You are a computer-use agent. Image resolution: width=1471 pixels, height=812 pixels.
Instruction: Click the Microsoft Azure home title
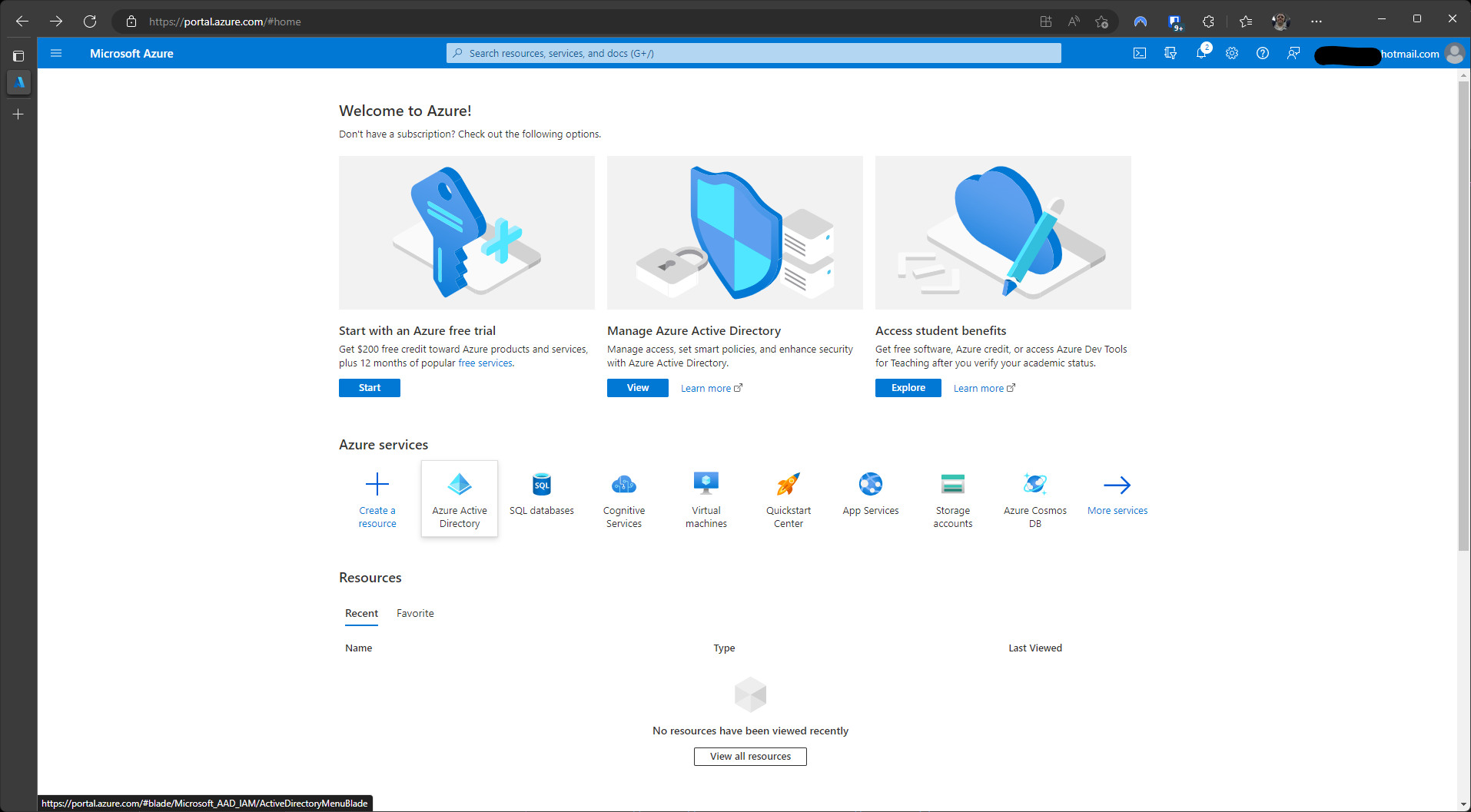131,54
